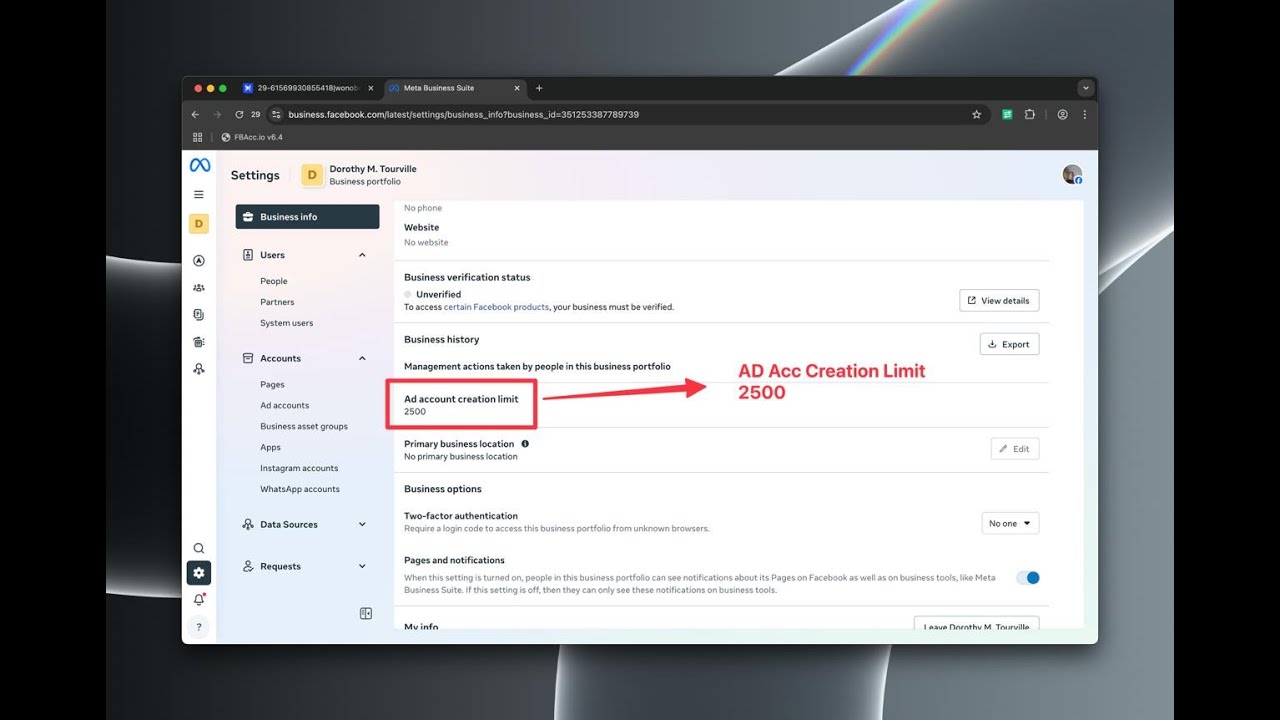This screenshot has width=1280, height=720.
Task: Open the billing basket icon in left rail
Action: (x=199, y=342)
